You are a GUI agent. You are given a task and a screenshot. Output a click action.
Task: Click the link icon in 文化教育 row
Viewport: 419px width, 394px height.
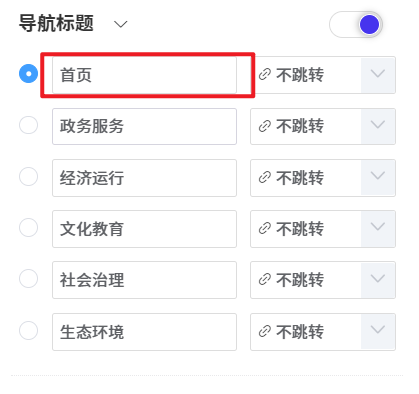click(x=265, y=229)
